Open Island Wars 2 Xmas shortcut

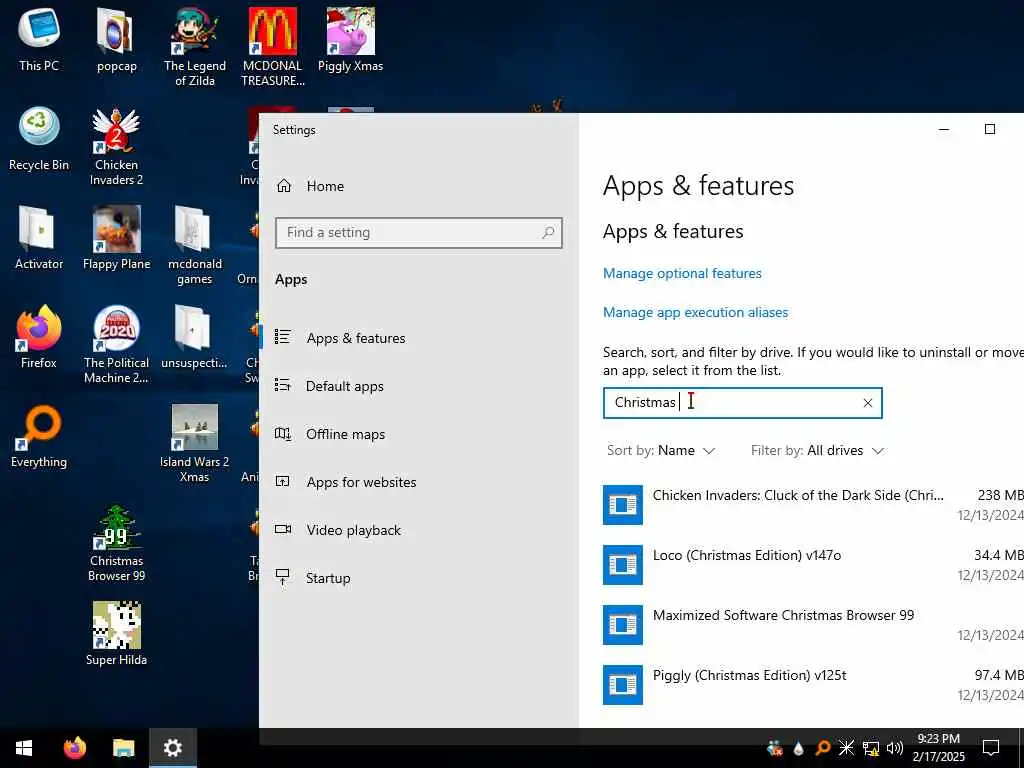195,443
